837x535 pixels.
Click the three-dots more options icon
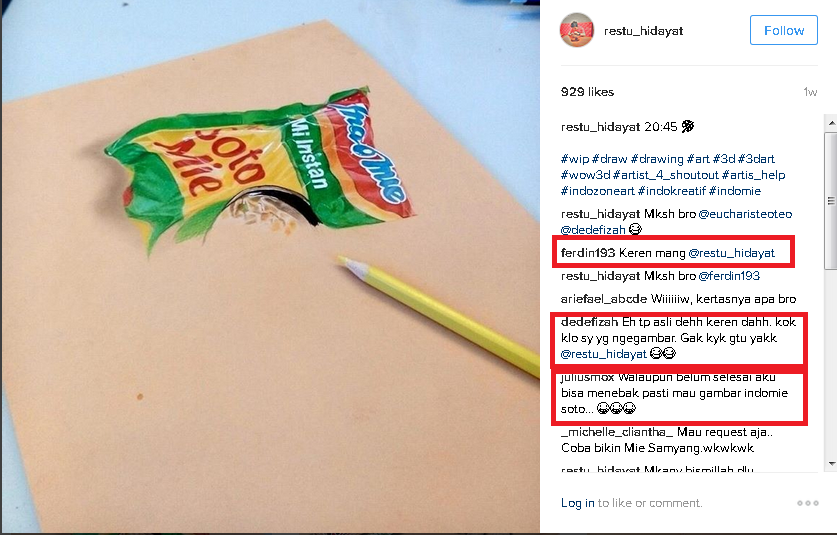click(x=807, y=503)
